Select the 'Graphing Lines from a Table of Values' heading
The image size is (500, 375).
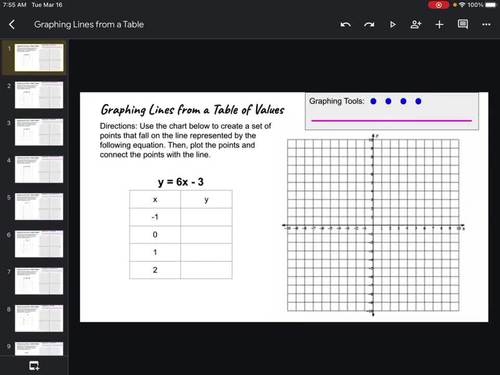193,110
